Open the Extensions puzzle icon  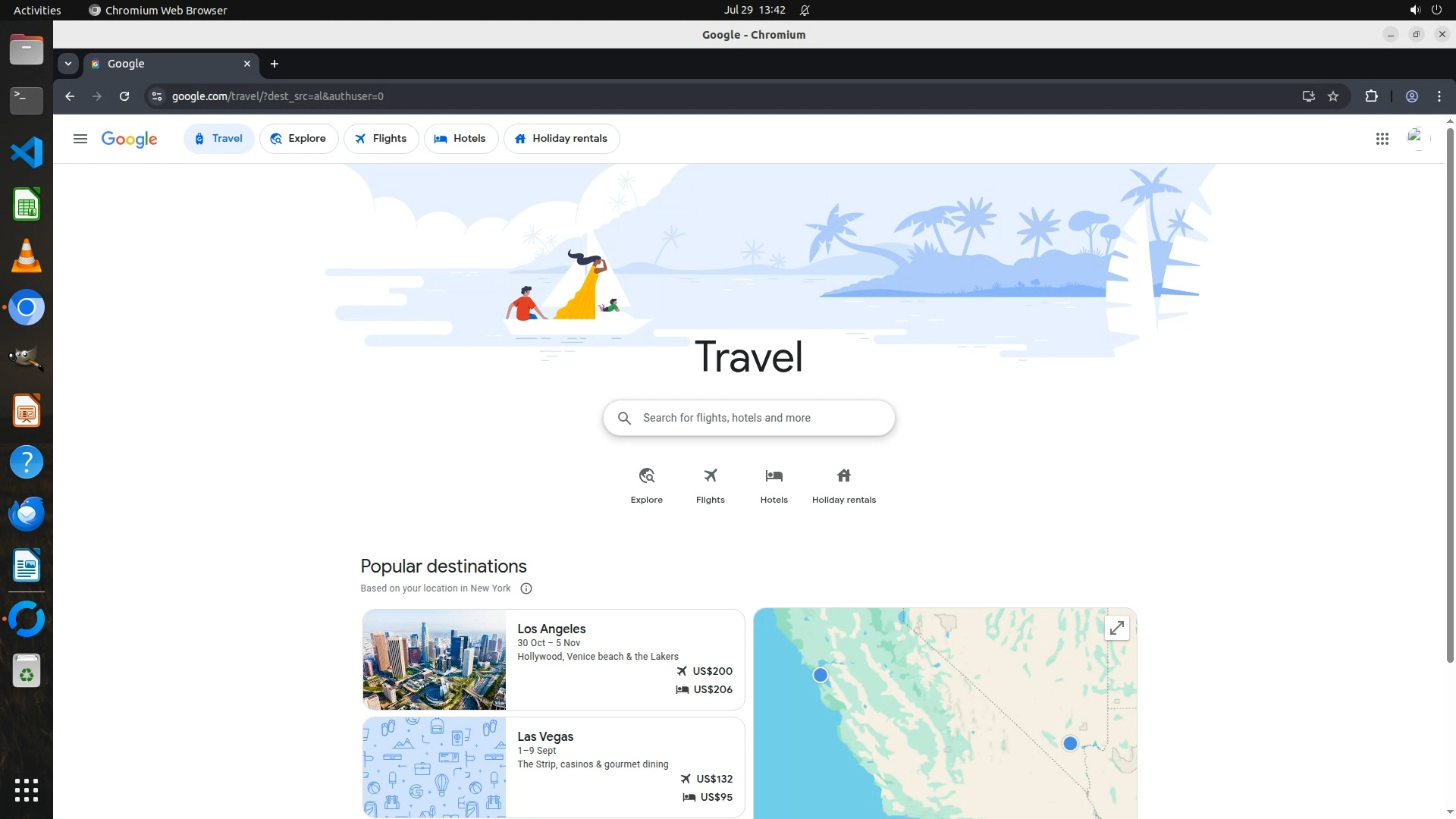point(1371,96)
